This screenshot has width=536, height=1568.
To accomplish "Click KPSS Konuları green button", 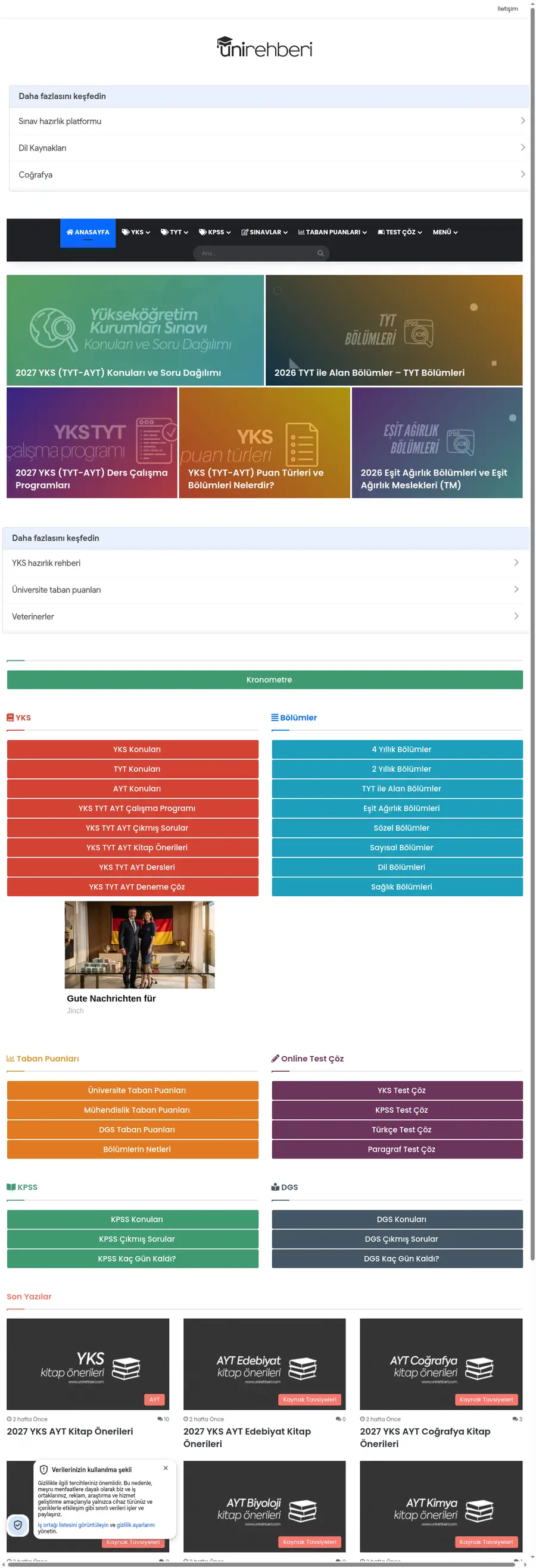I will [x=133, y=1219].
